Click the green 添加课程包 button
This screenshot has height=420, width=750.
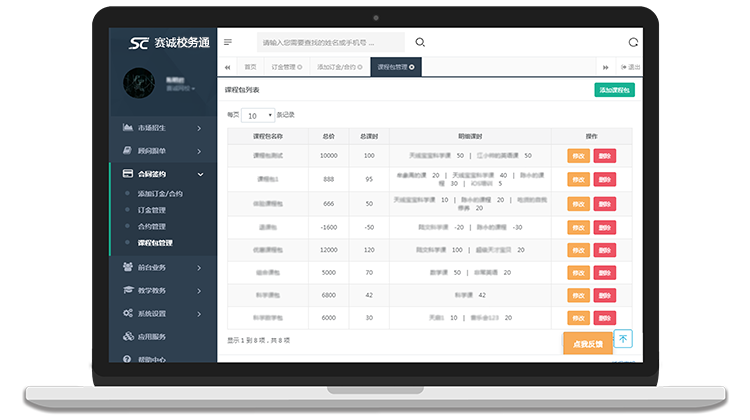pos(614,90)
